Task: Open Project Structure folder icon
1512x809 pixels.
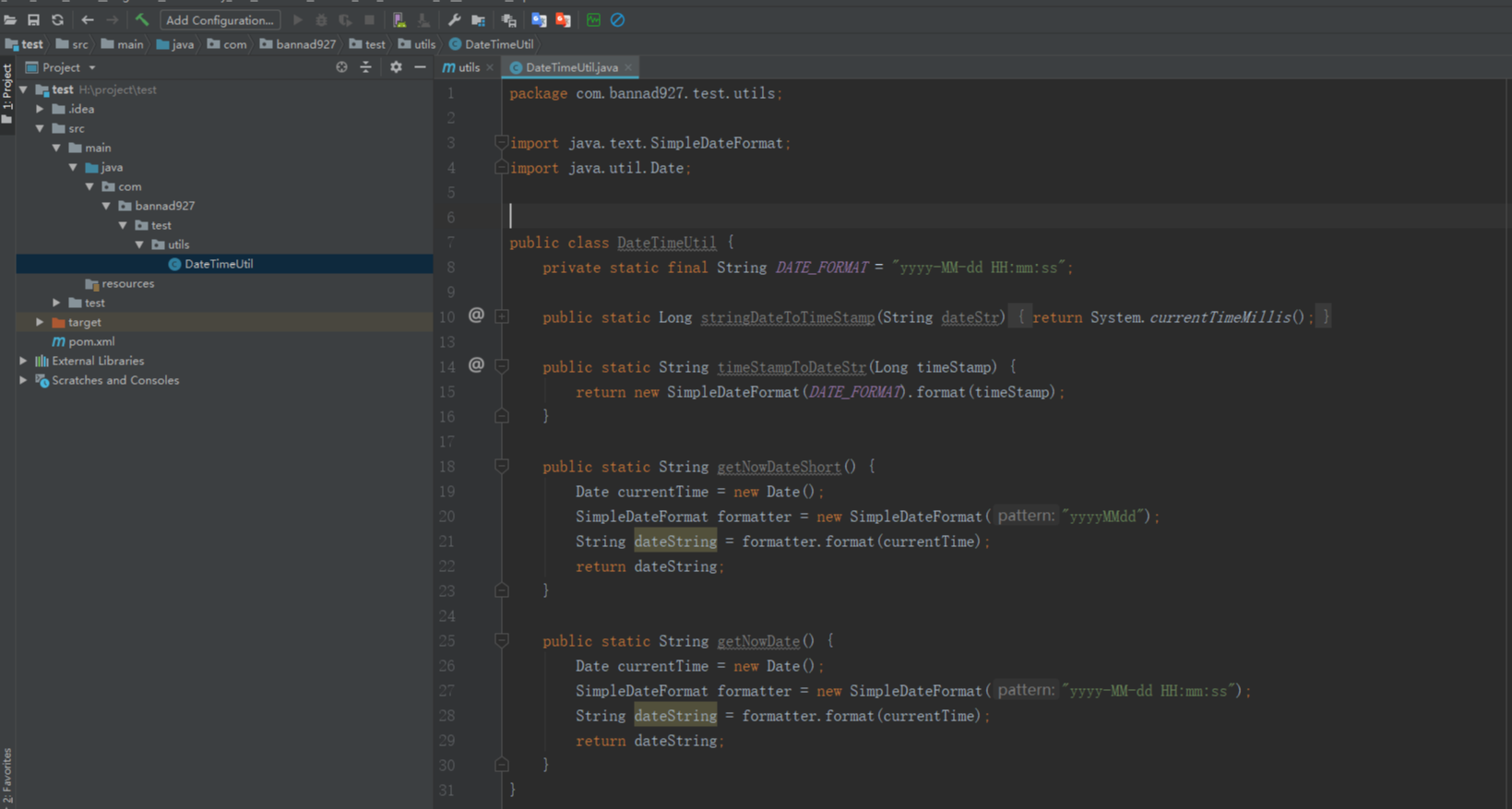Action: 478,19
